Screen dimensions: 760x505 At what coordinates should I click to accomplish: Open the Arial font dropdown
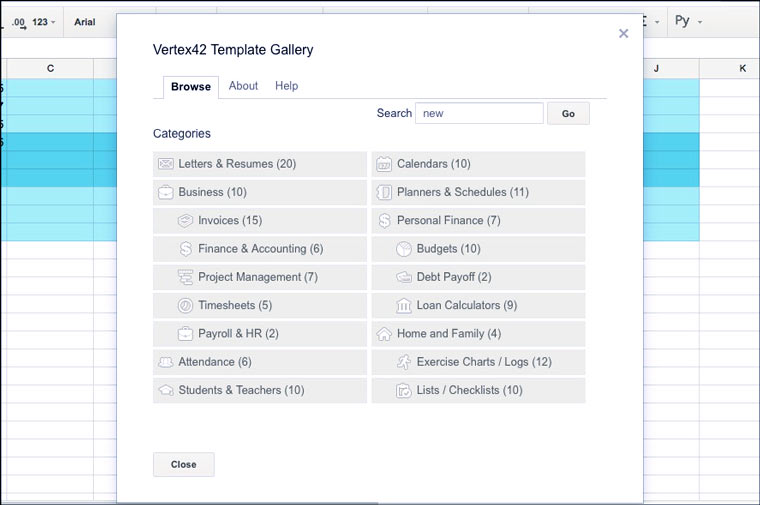coord(85,22)
